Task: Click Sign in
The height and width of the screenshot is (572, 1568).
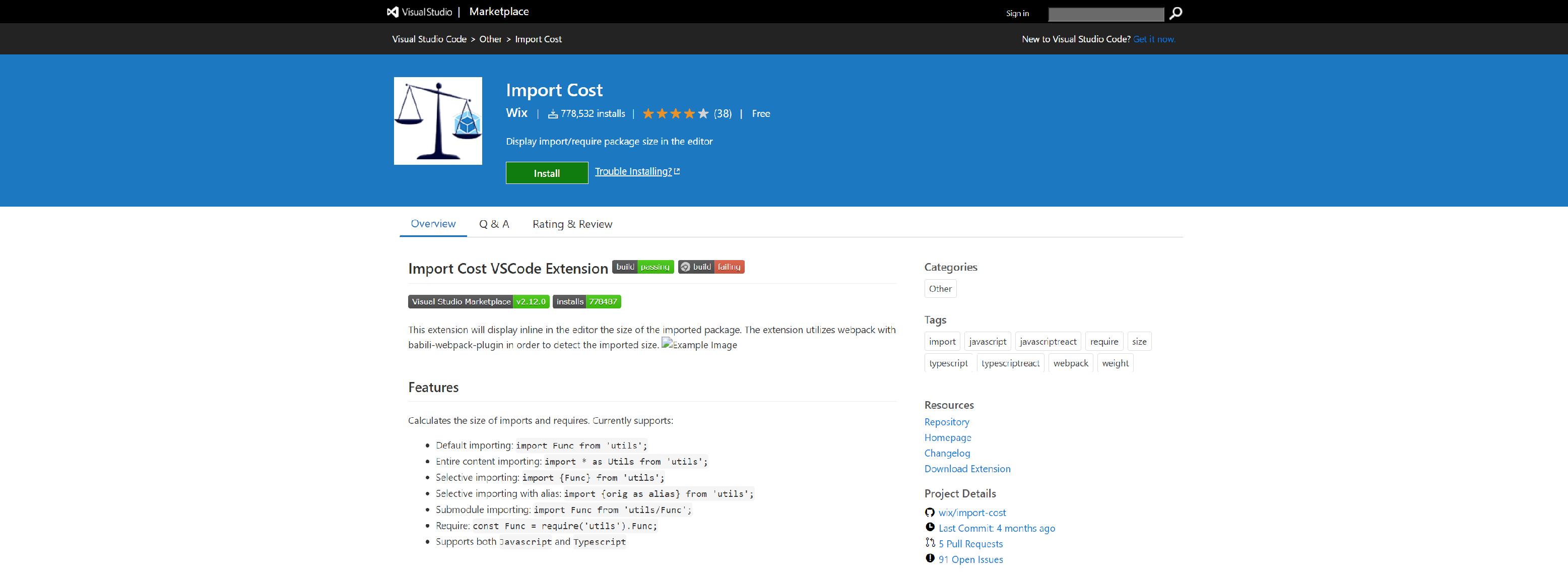Action: pos(1017,14)
